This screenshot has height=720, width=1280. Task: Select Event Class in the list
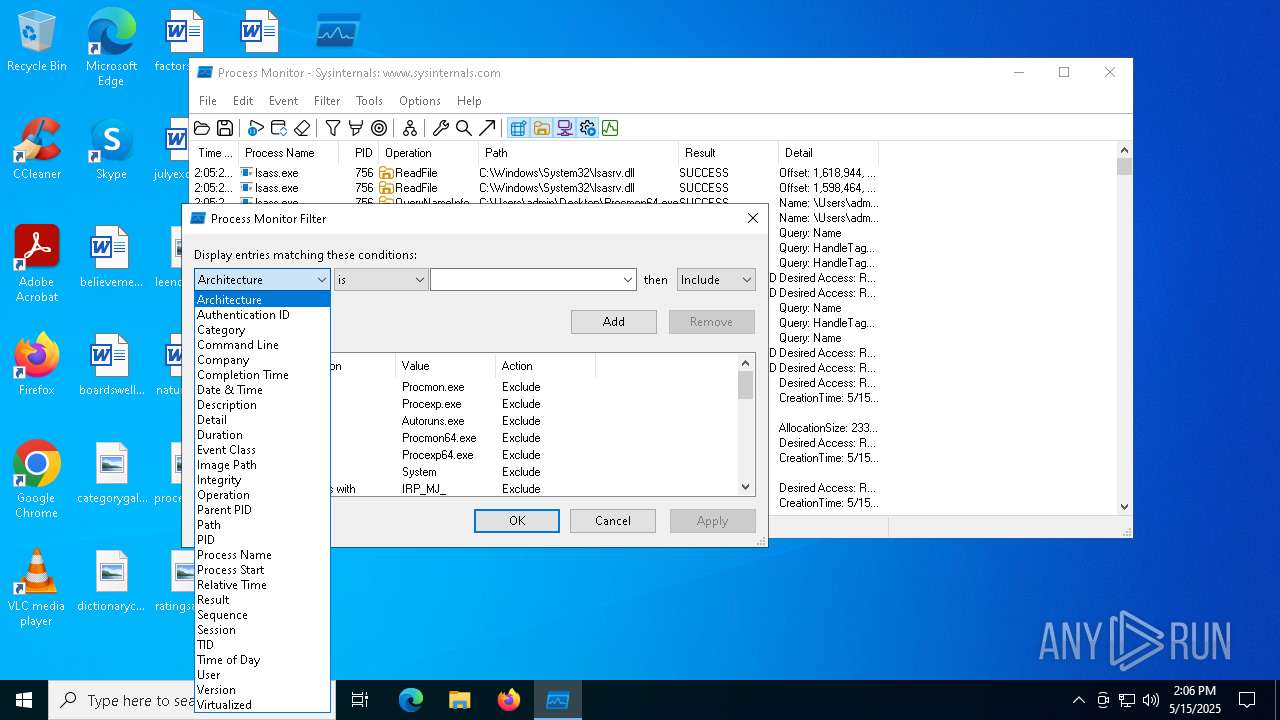click(x=262, y=450)
